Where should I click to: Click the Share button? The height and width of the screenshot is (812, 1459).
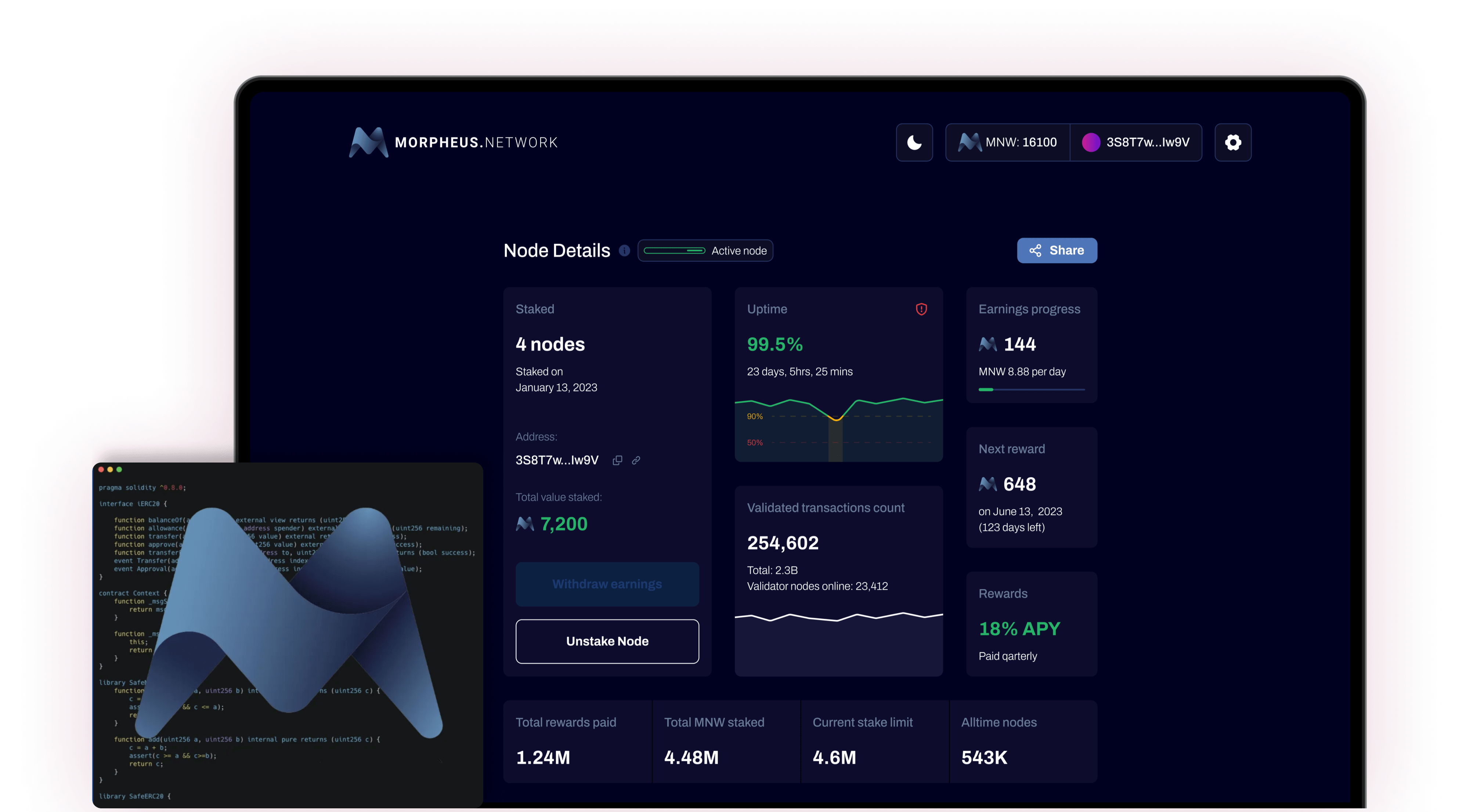[1057, 250]
